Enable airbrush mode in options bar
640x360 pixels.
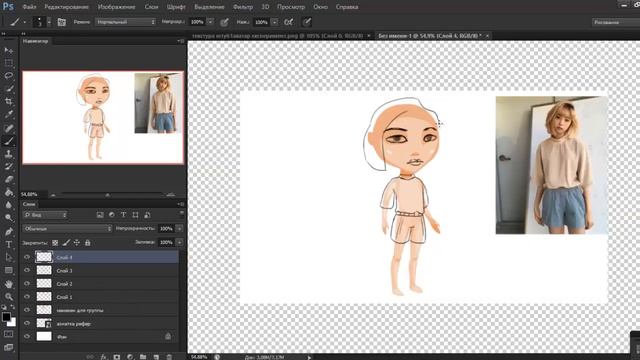pos(289,22)
